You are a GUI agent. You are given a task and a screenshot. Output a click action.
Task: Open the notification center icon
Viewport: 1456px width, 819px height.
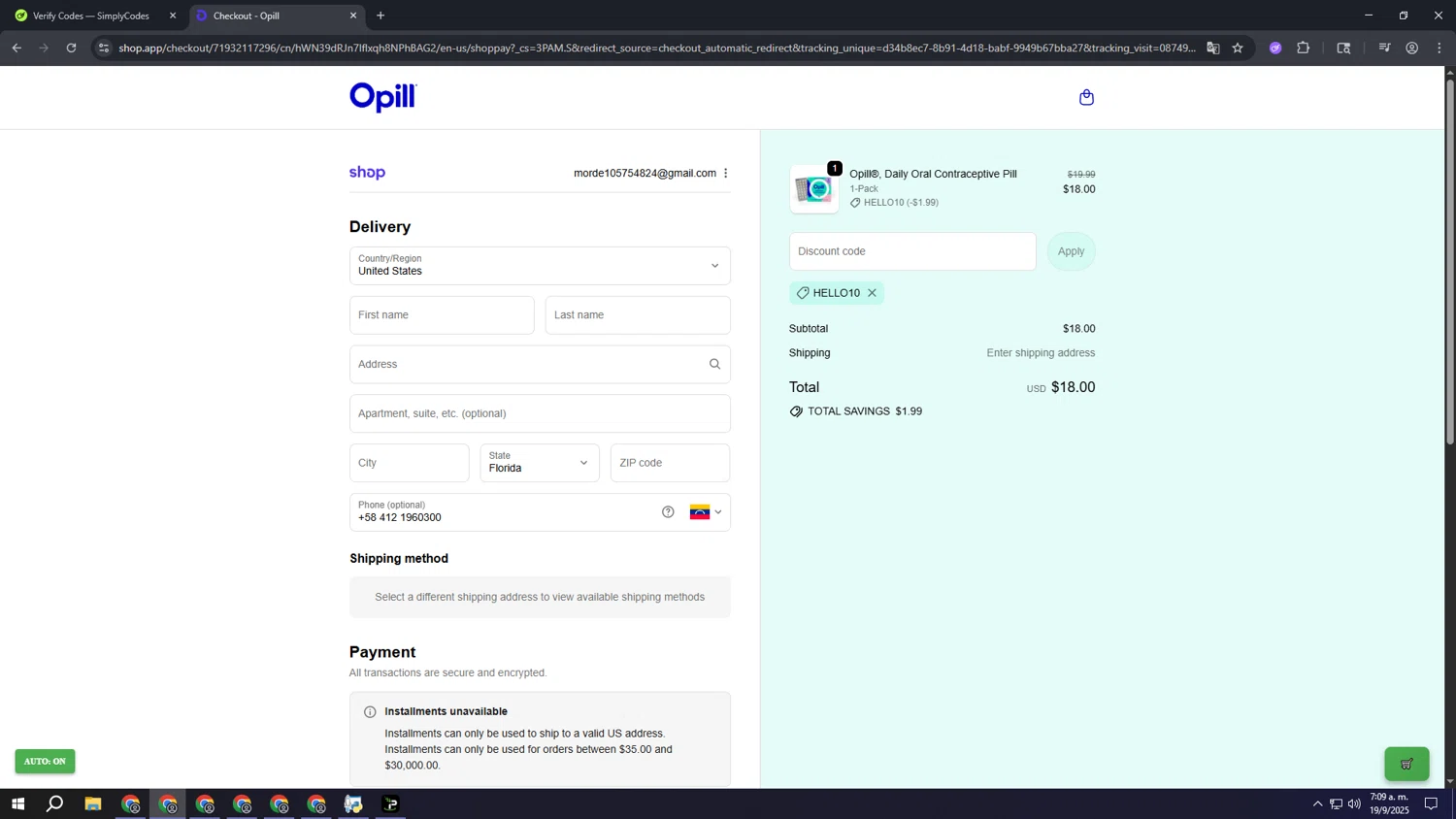point(1431,803)
